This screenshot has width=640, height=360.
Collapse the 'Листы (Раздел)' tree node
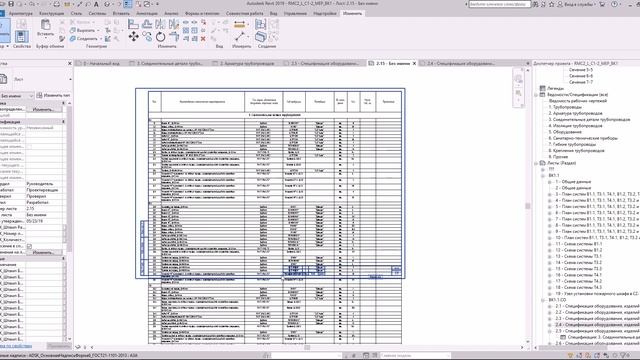tap(536, 163)
